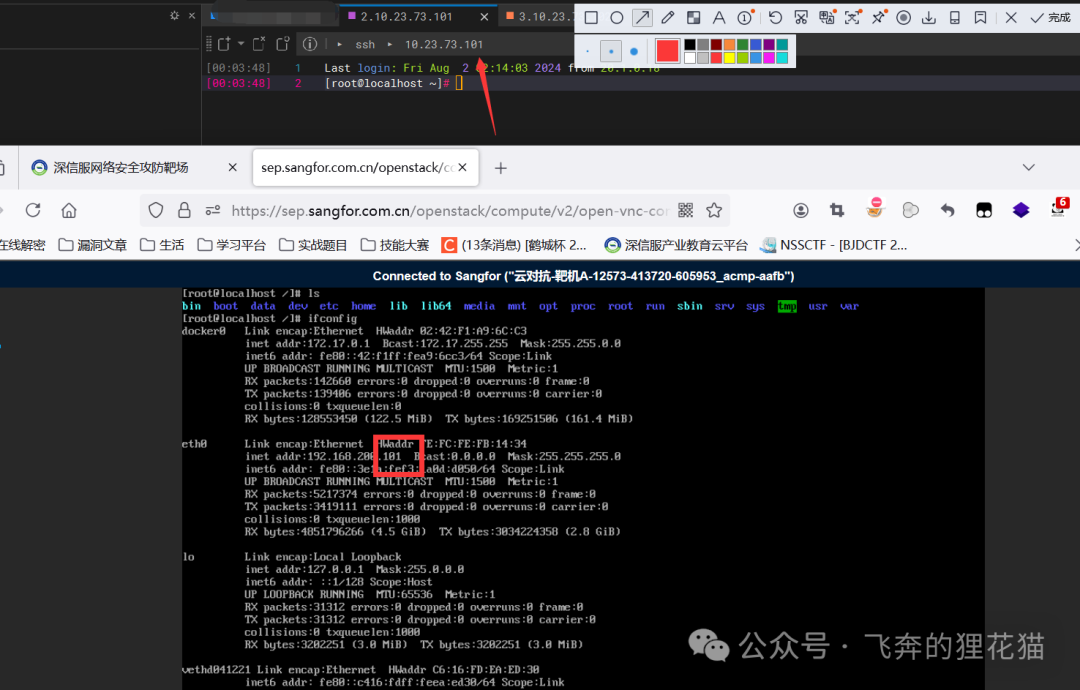Click the site permissions icon in the address bar
The height and width of the screenshot is (690, 1080).
coord(213,211)
